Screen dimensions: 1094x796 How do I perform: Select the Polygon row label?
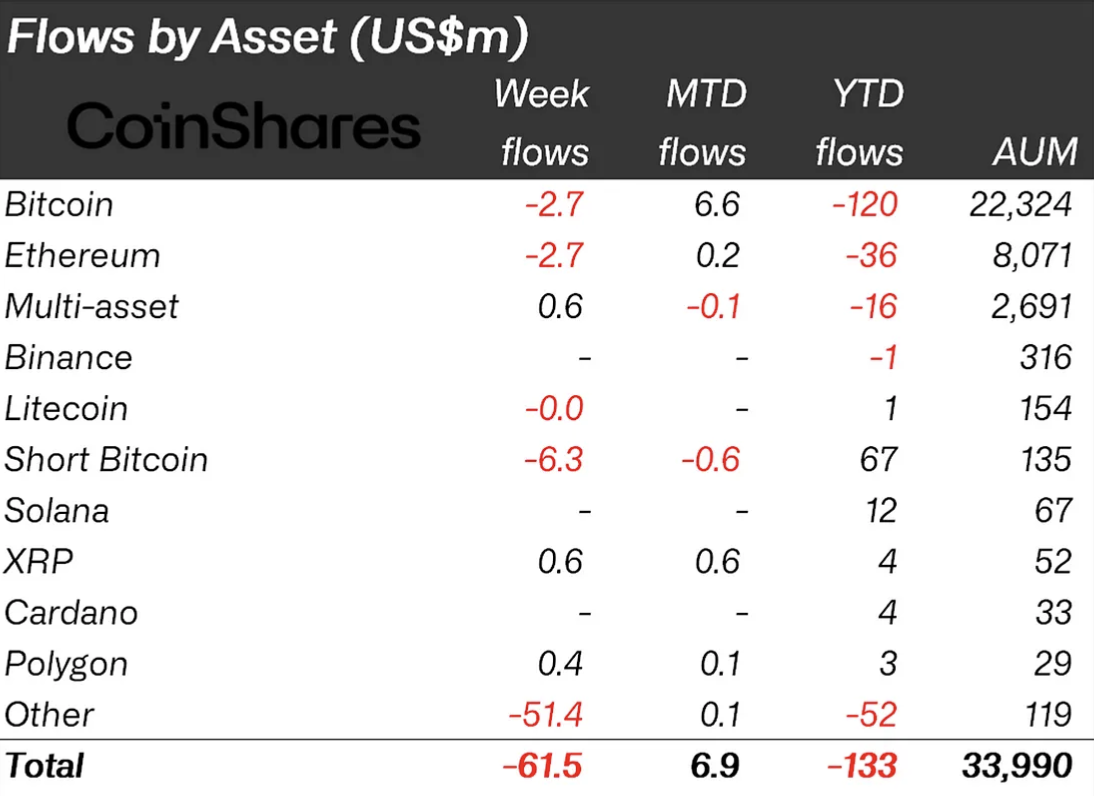tap(66, 663)
